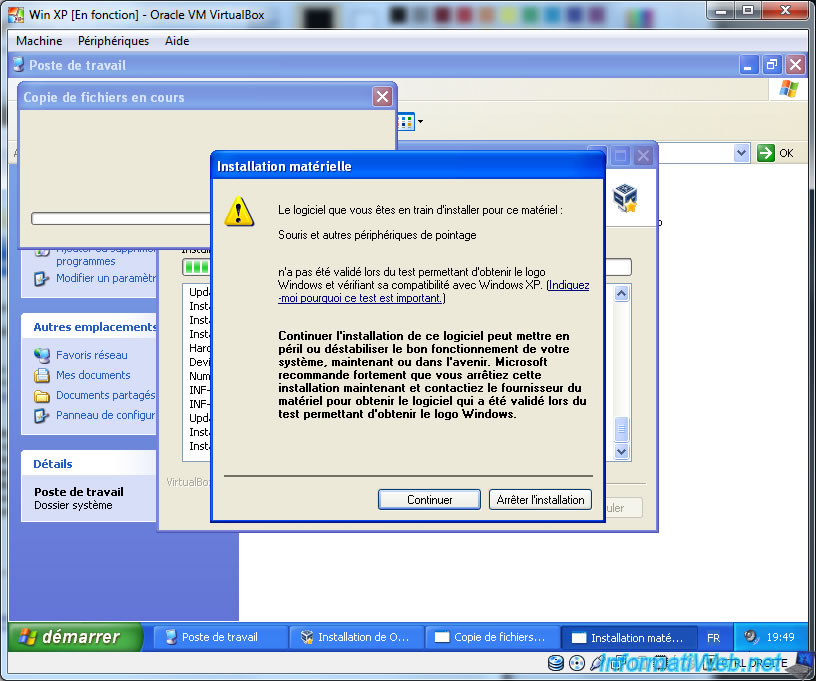The height and width of the screenshot is (681, 816).
Task: Click the yellow warning triangle icon
Action: (x=239, y=212)
